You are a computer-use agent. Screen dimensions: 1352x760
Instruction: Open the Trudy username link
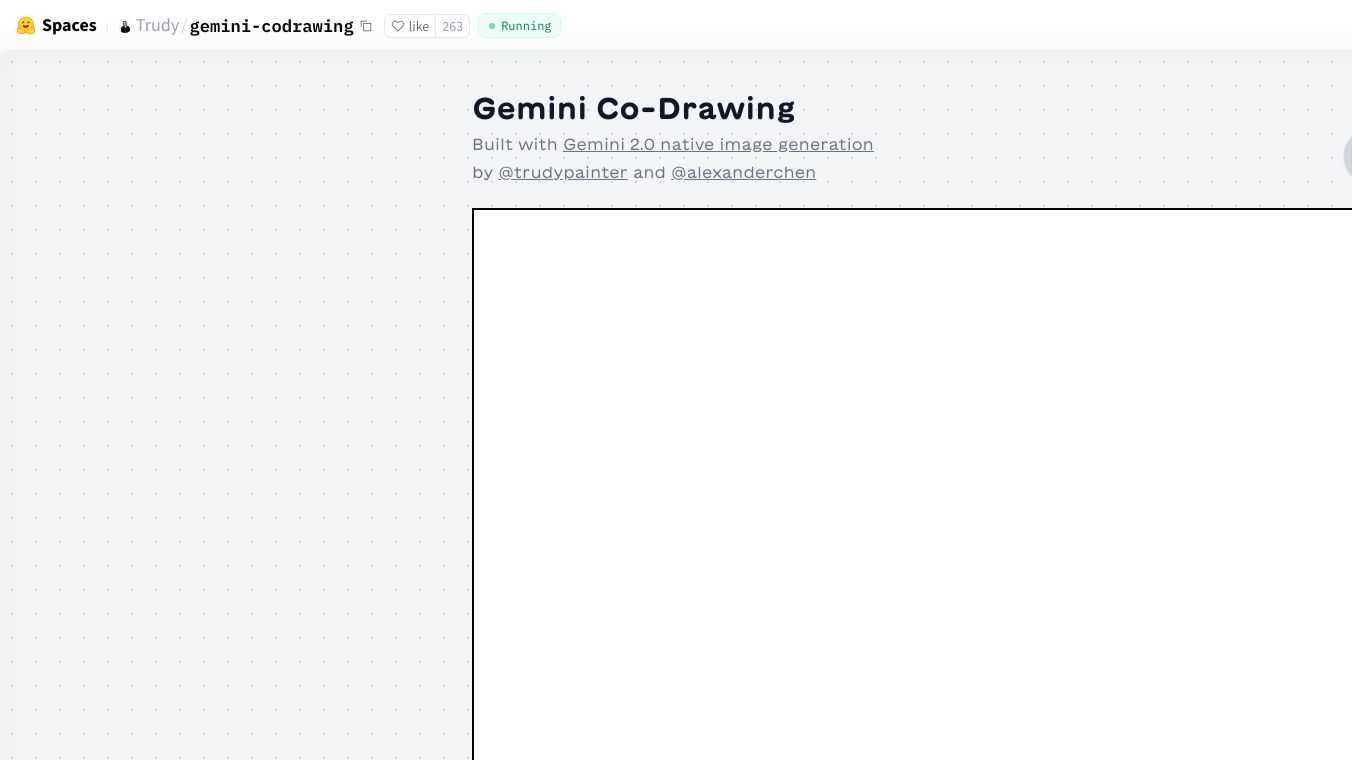tap(157, 26)
